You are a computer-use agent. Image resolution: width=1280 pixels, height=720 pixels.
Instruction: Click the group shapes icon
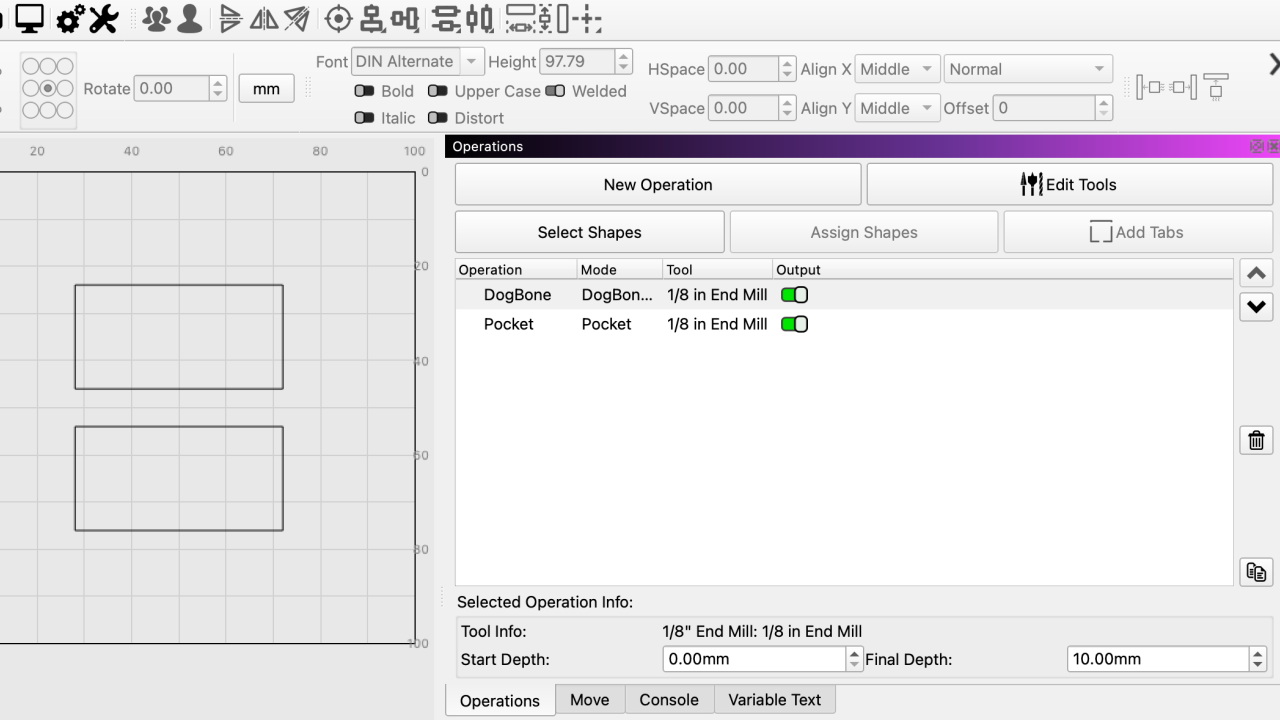(x=155, y=18)
